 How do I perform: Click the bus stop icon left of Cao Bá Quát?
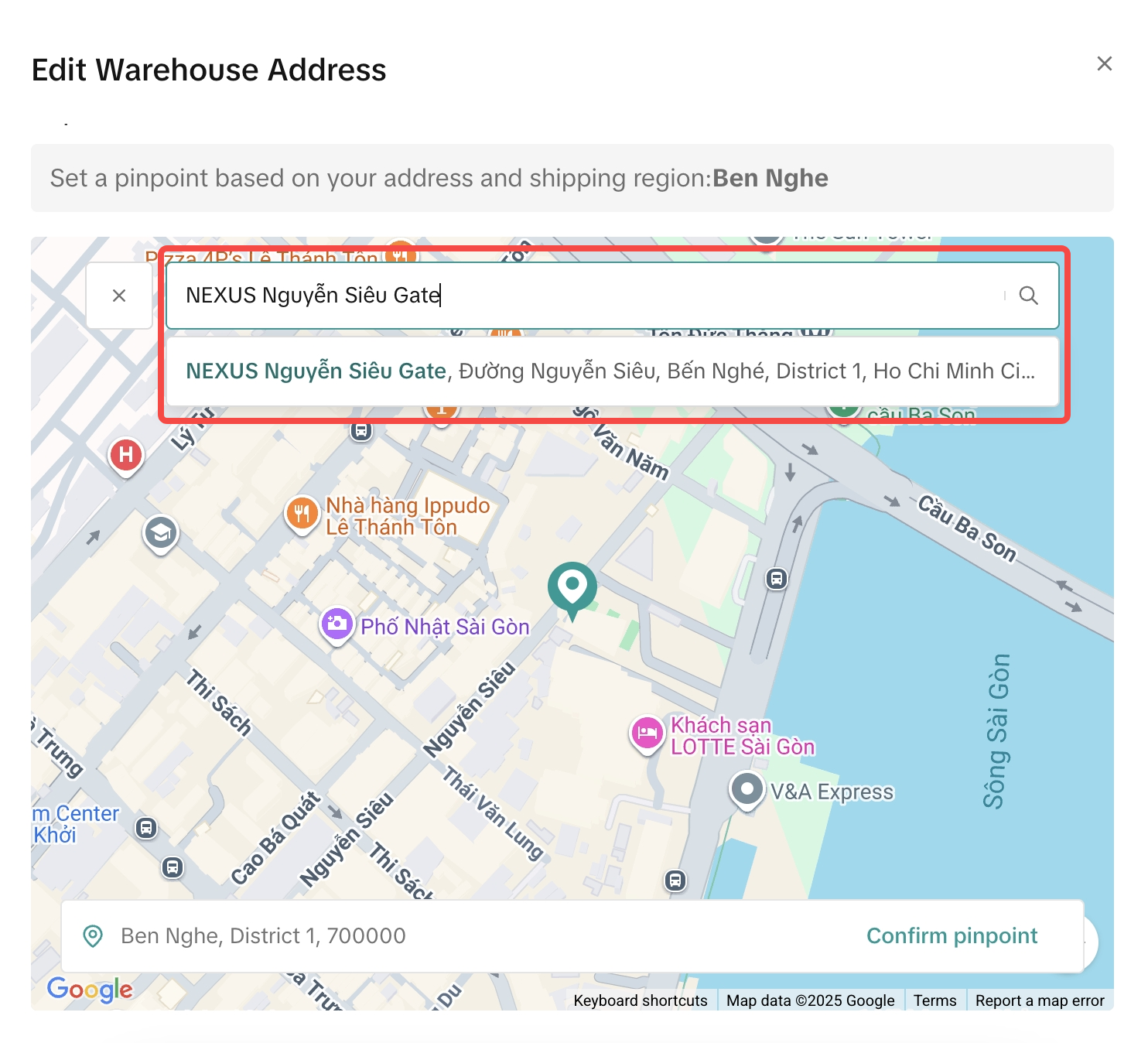(x=173, y=867)
